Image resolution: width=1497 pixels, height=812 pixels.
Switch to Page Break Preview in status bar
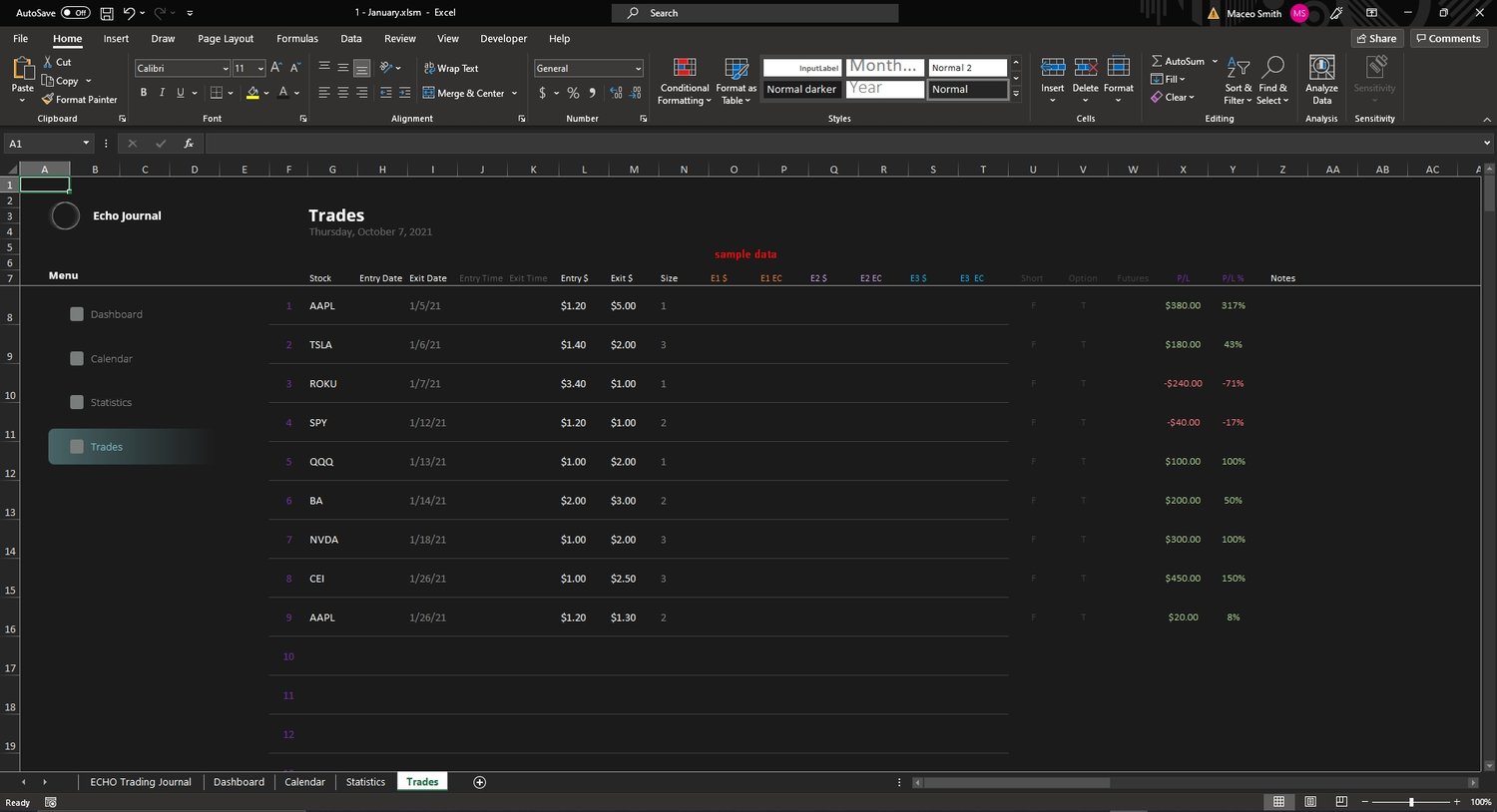click(x=1341, y=802)
